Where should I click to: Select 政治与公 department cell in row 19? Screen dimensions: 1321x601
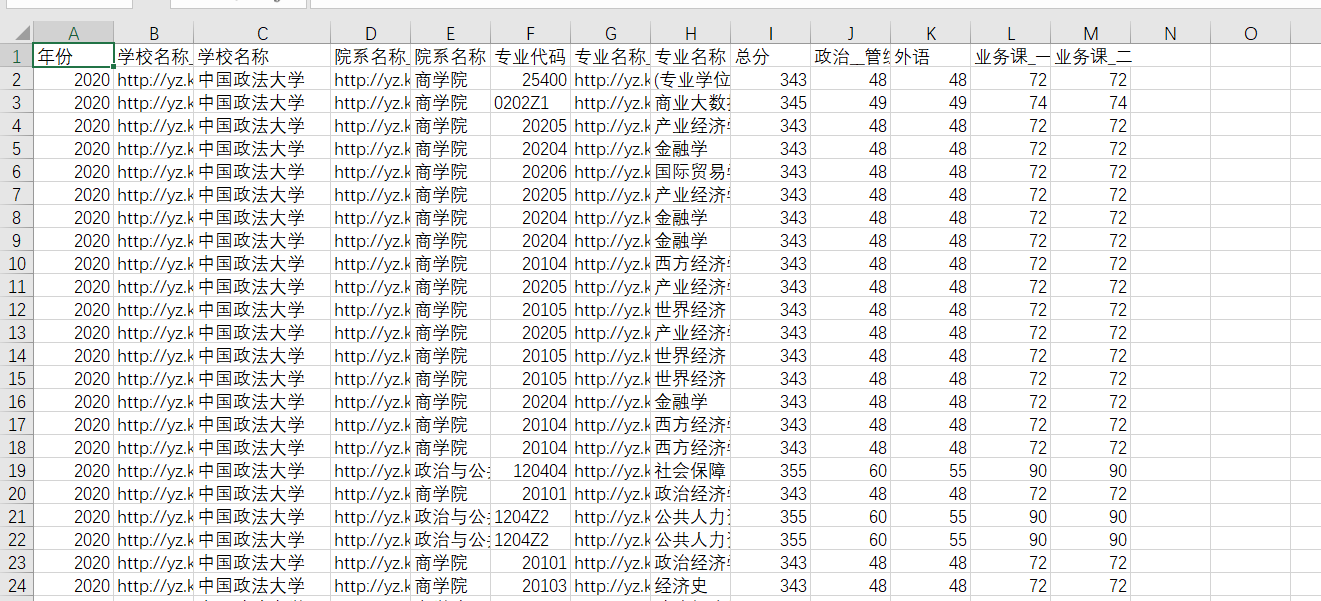click(451, 470)
